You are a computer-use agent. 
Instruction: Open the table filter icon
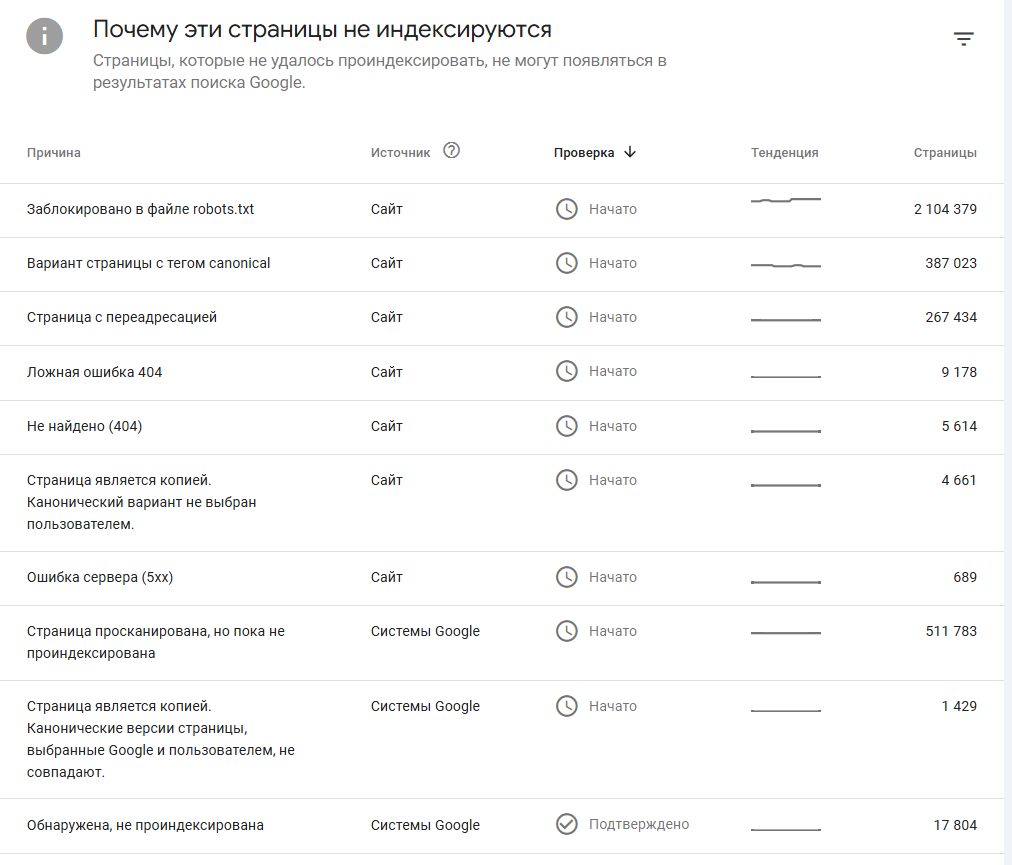point(964,39)
